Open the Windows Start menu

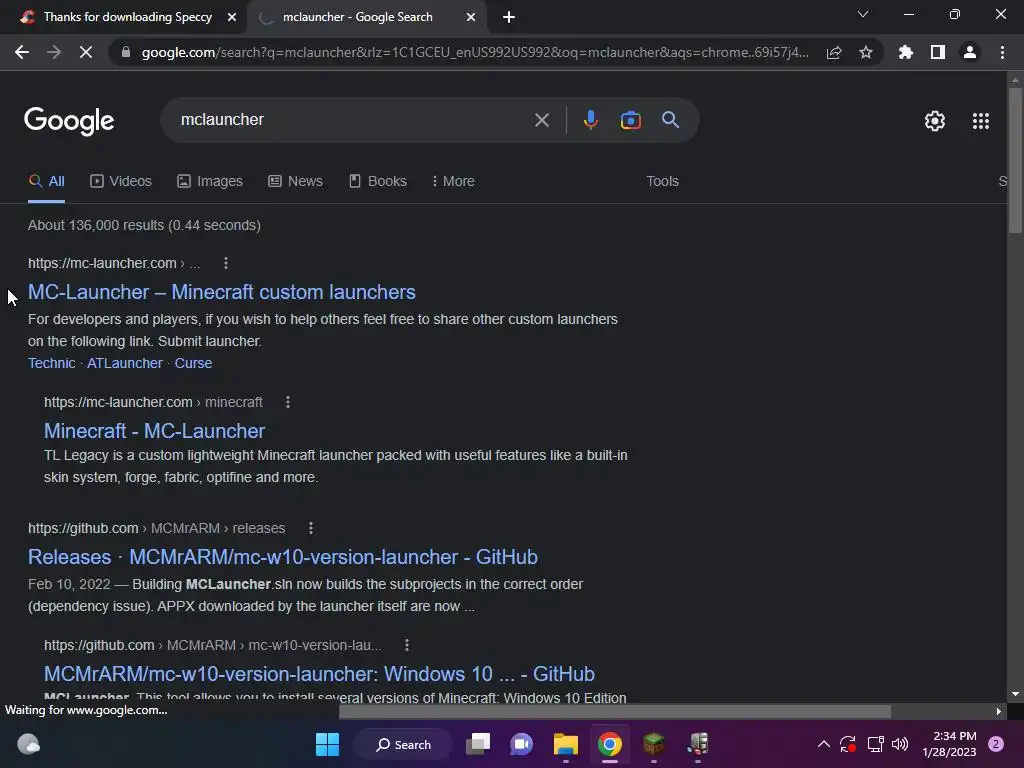327,744
